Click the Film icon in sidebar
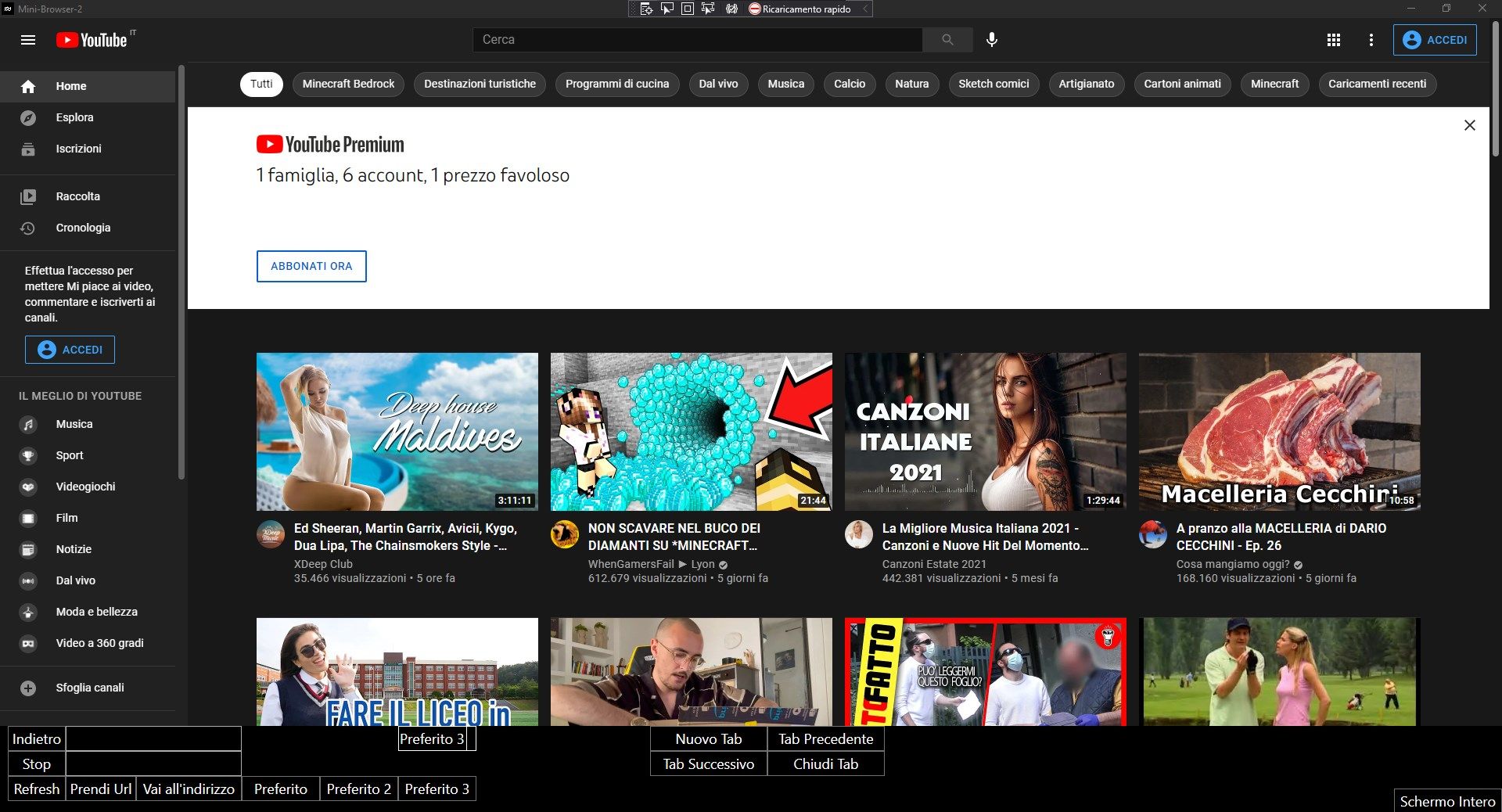The image size is (1502, 812). coord(28,518)
